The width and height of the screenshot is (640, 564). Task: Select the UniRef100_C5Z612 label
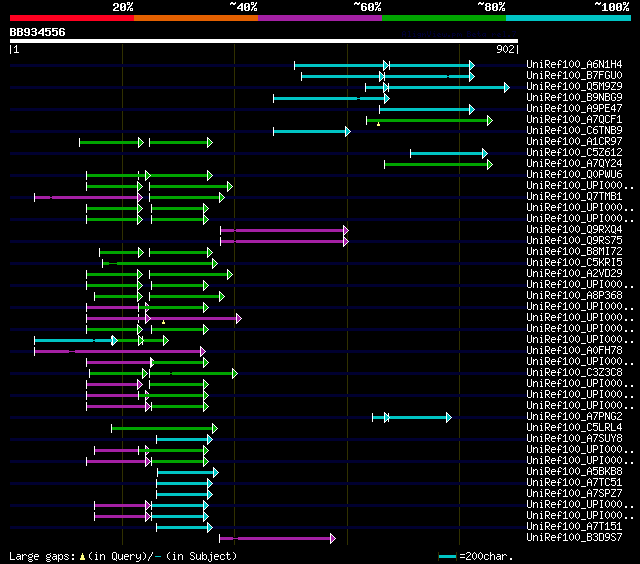[x=574, y=152]
